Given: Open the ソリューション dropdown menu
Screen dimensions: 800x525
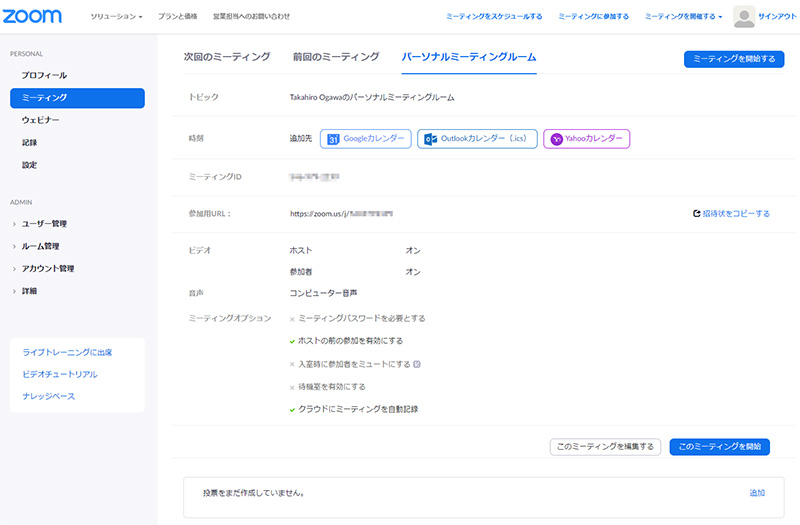Looking at the screenshot, I should (116, 17).
